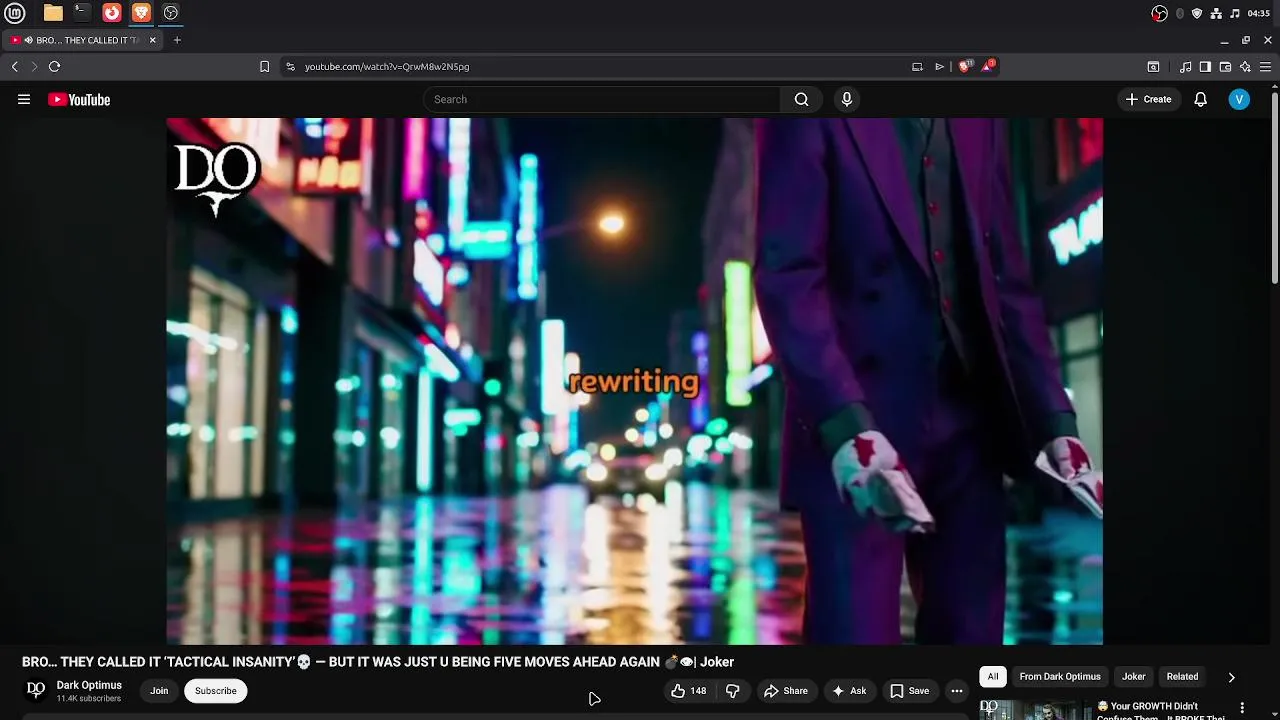The width and height of the screenshot is (1280, 720).
Task: Go to the YouTube home logo
Action: (x=79, y=99)
